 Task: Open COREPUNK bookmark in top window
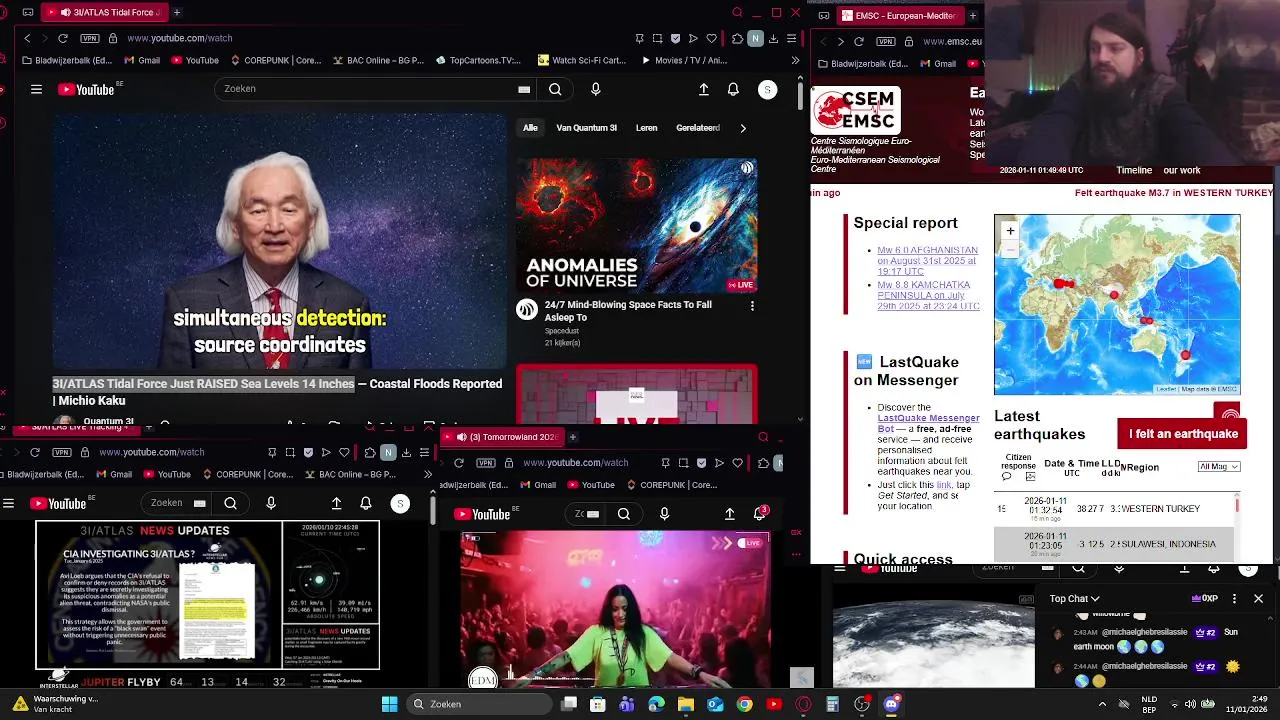click(x=275, y=60)
